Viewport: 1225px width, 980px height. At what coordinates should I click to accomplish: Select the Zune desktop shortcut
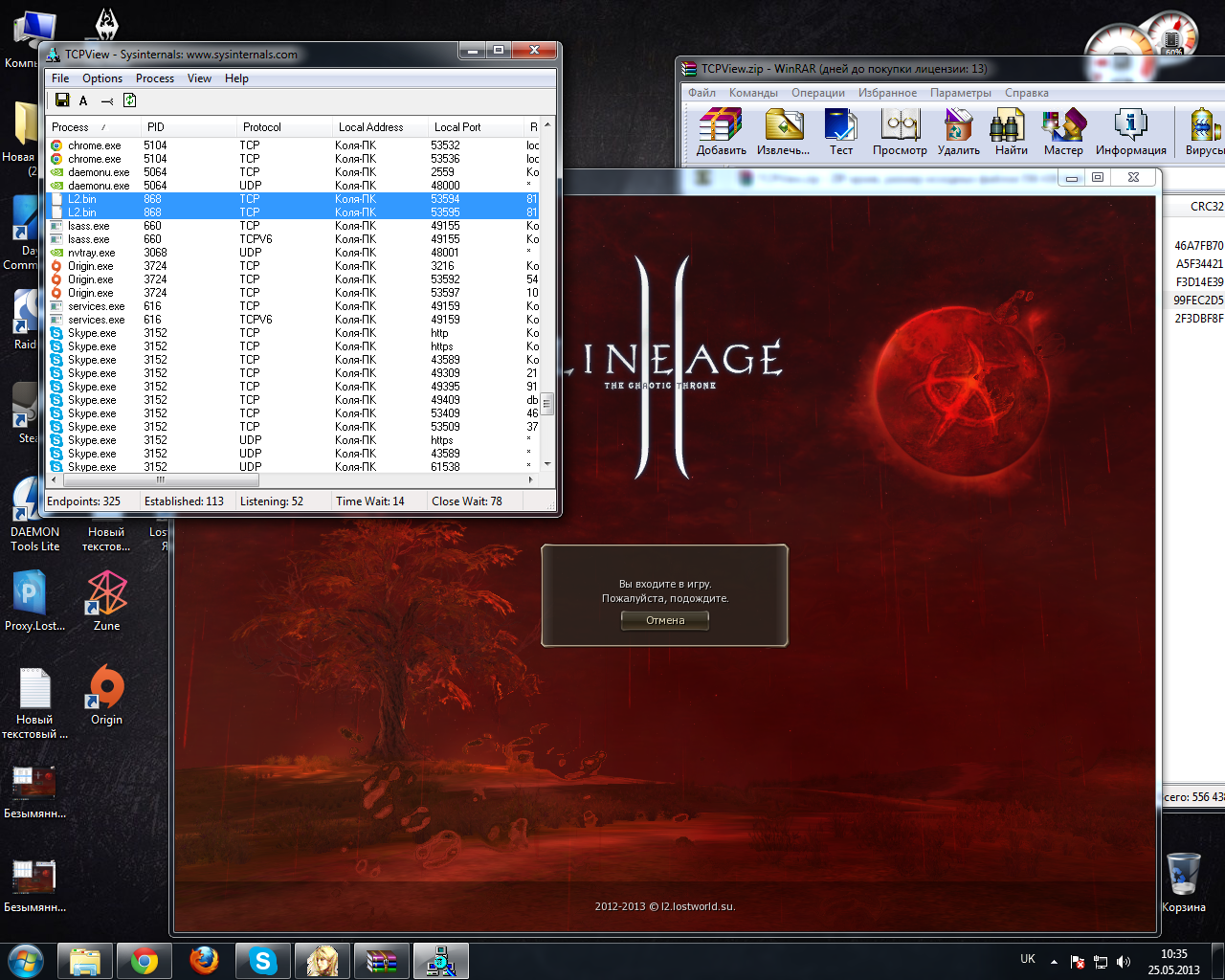(x=106, y=601)
